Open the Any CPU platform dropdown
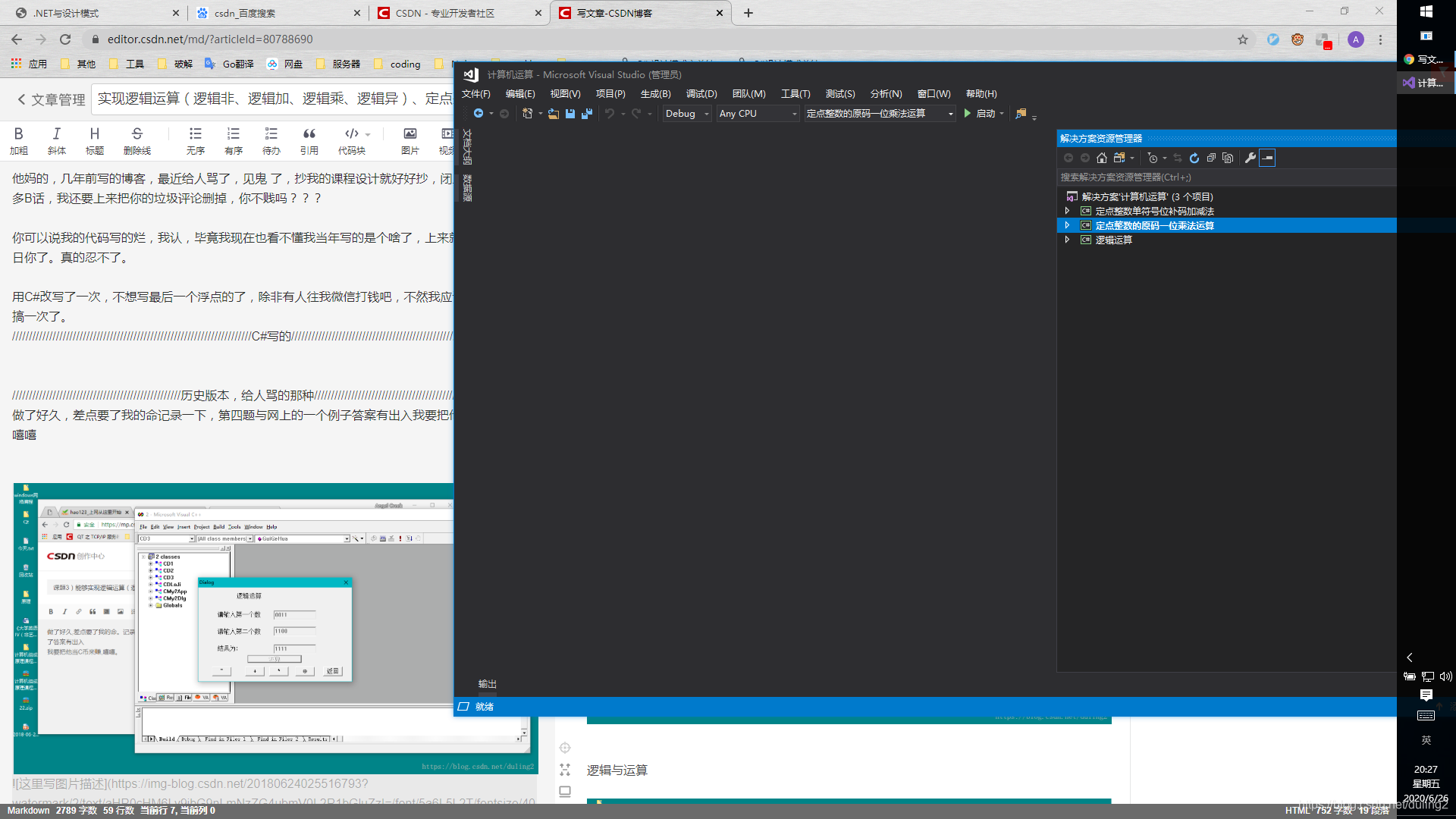Viewport: 1456px width, 819px height. pyautogui.click(x=757, y=114)
